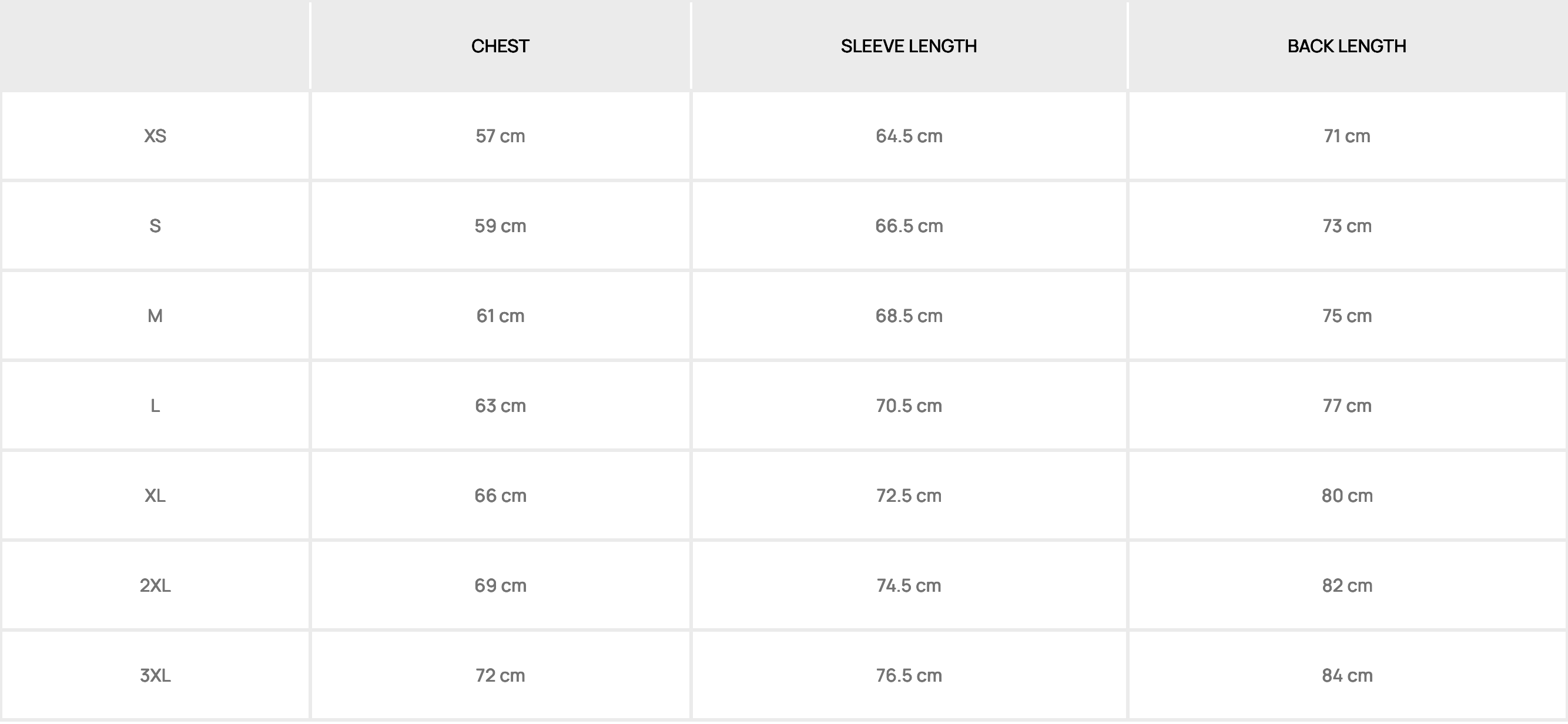This screenshot has height=724, width=1568.
Task: Select the 2XL size row label
Action: (155, 585)
